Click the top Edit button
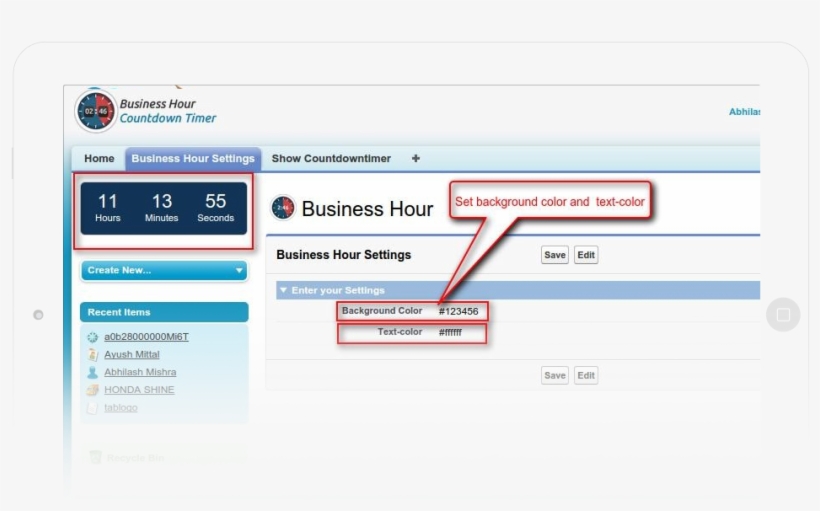Viewport: 820px width, 511px height. click(x=586, y=255)
